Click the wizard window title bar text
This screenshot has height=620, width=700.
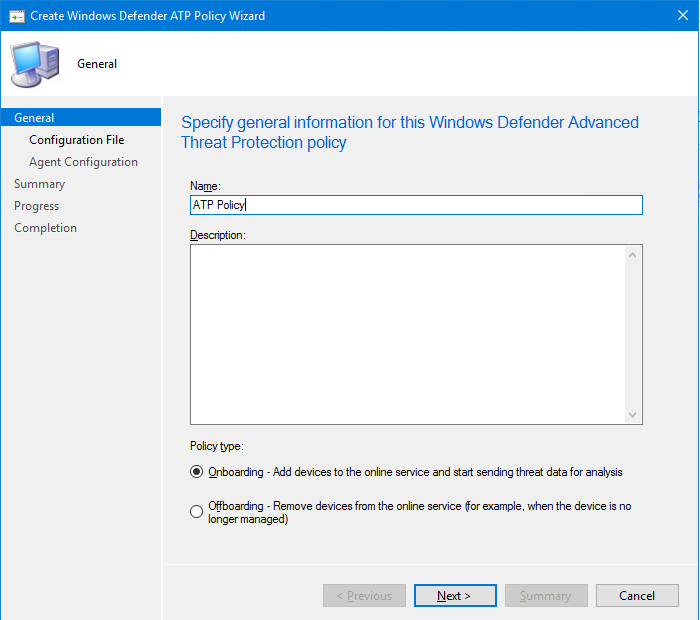(x=148, y=16)
